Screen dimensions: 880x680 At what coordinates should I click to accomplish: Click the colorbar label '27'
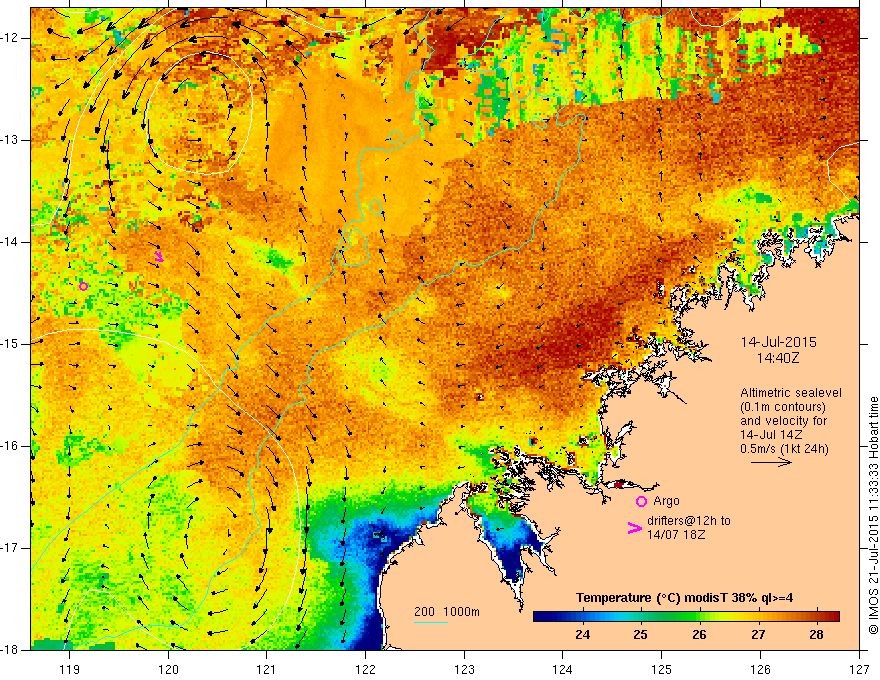click(x=758, y=635)
